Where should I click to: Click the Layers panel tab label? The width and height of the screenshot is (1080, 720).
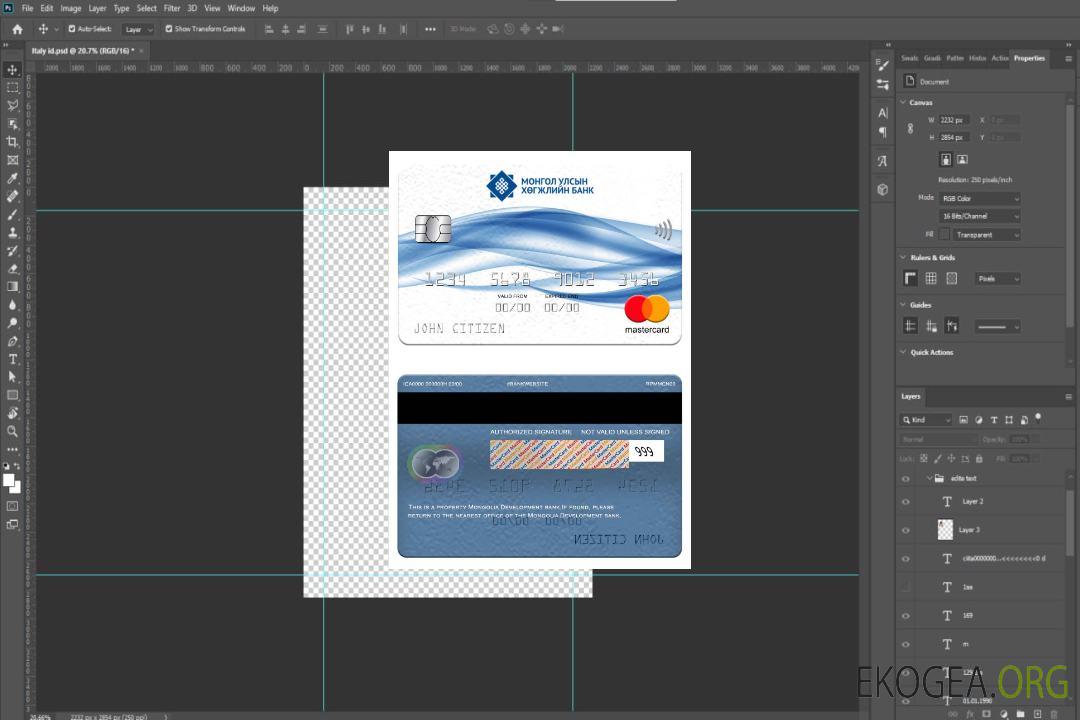point(911,397)
